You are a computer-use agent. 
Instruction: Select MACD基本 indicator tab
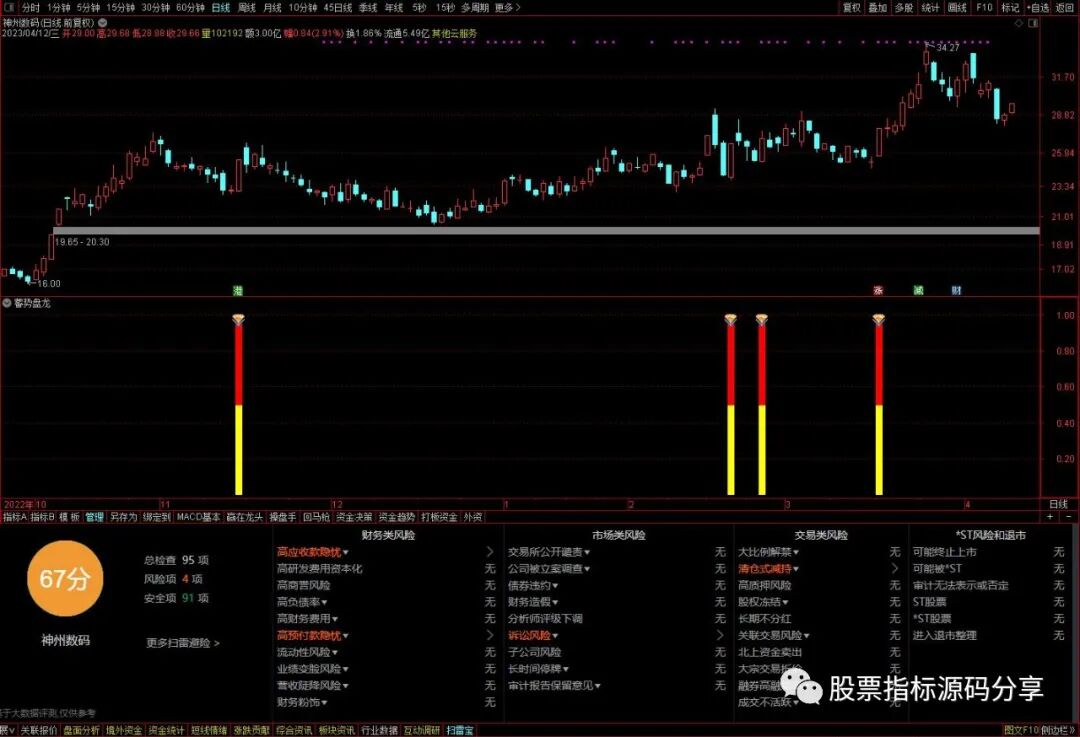(198, 517)
